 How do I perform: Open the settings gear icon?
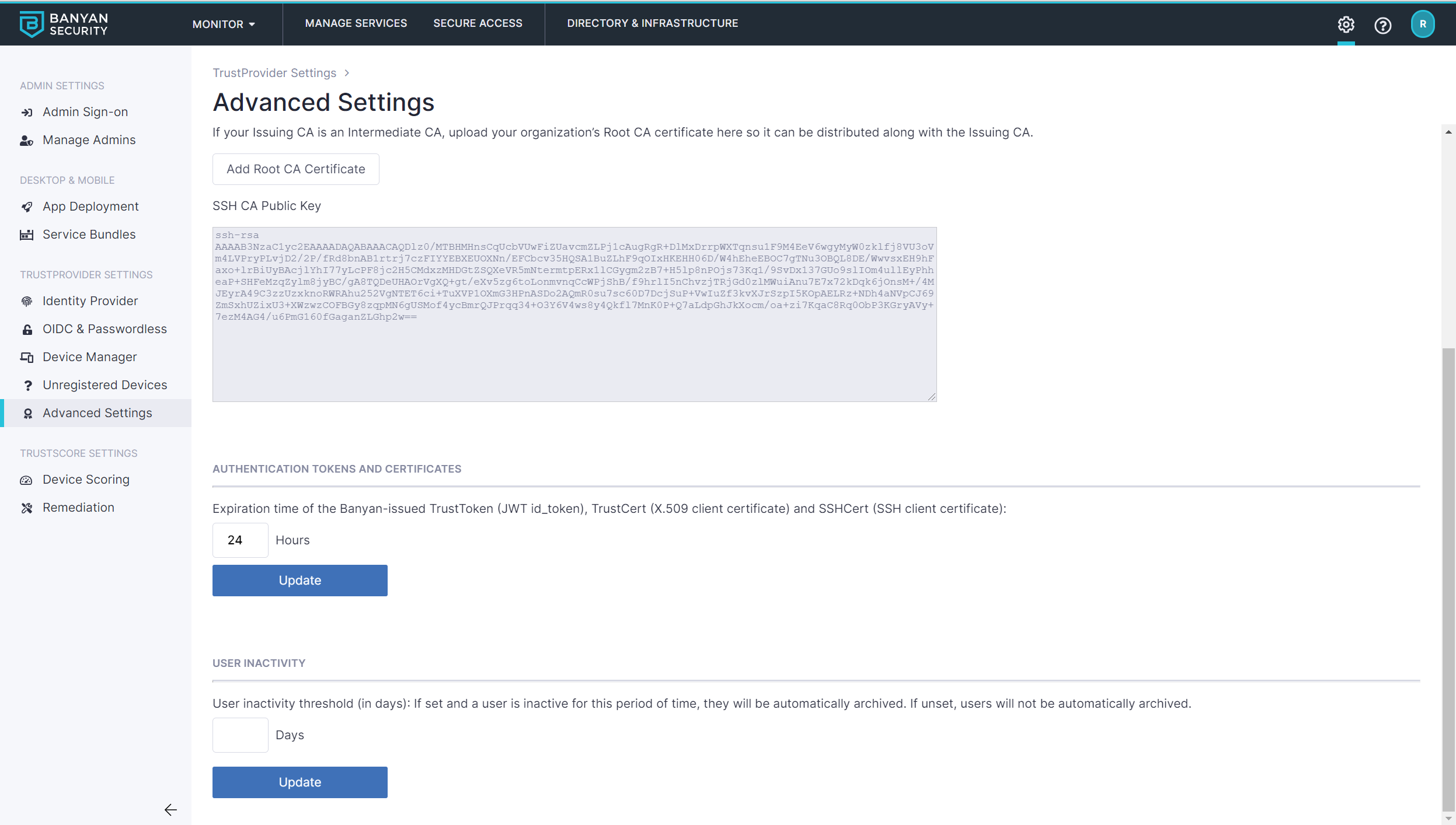pos(1346,25)
